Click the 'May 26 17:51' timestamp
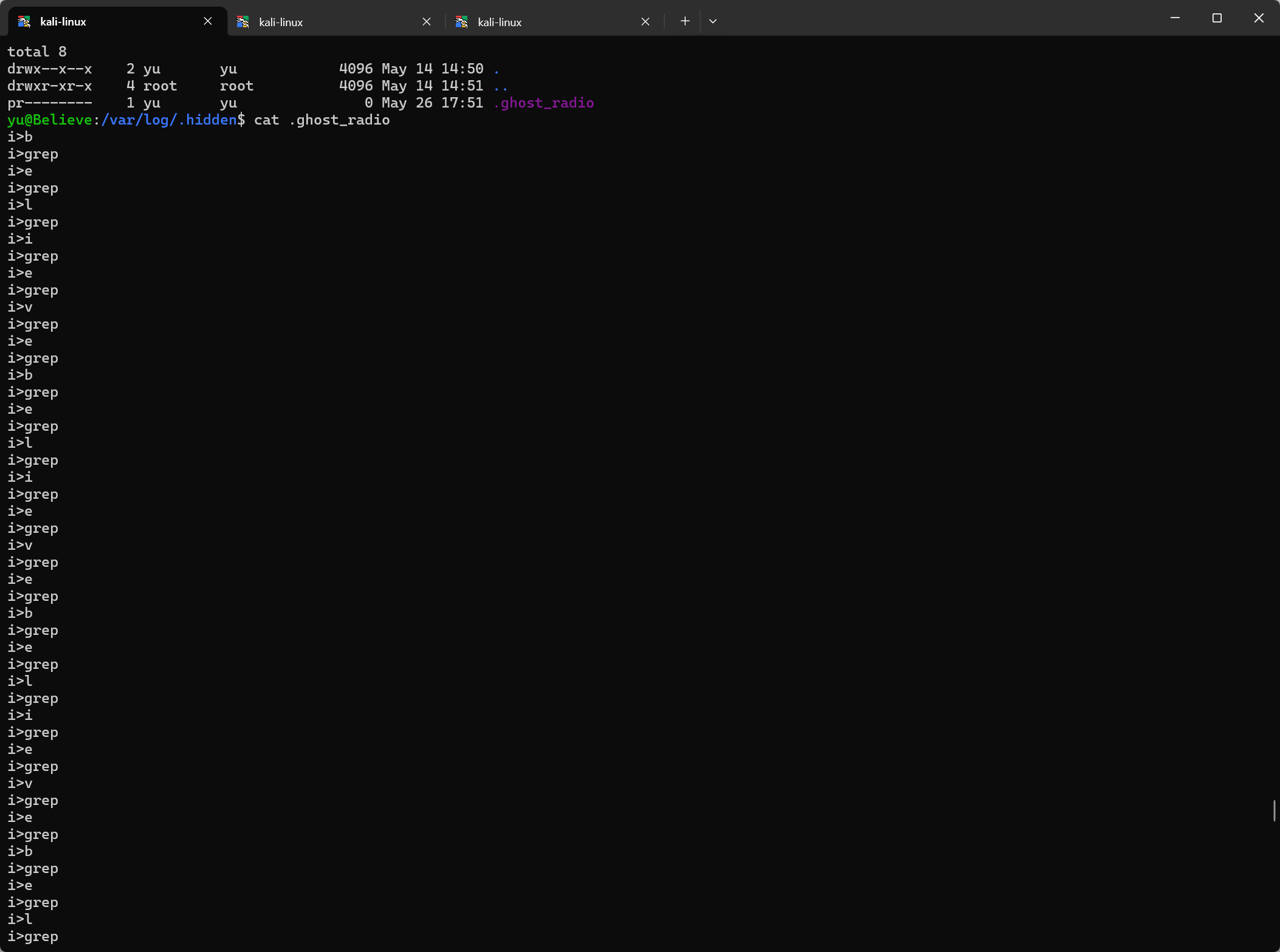1280x952 pixels. tap(433, 103)
